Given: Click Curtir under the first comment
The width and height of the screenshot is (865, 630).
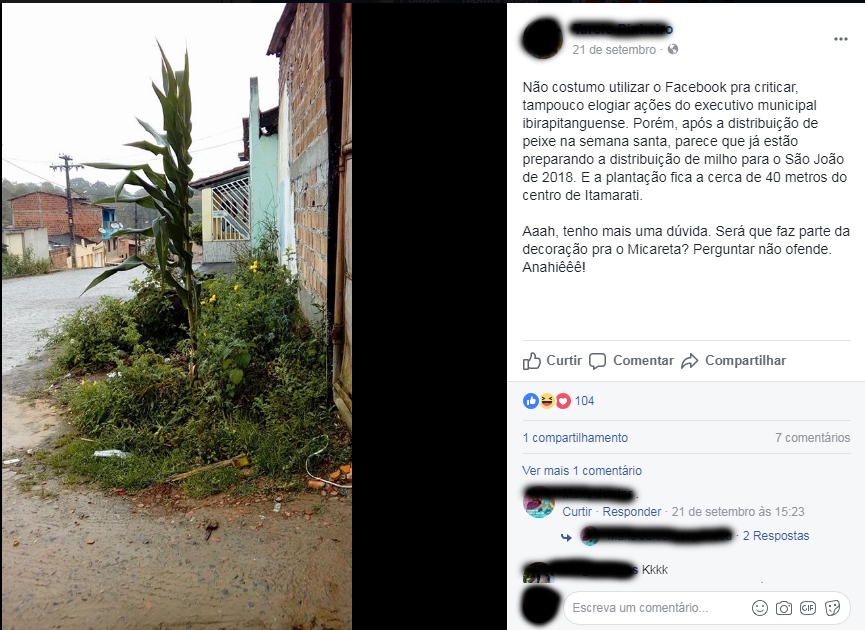Looking at the screenshot, I should click(577, 512).
